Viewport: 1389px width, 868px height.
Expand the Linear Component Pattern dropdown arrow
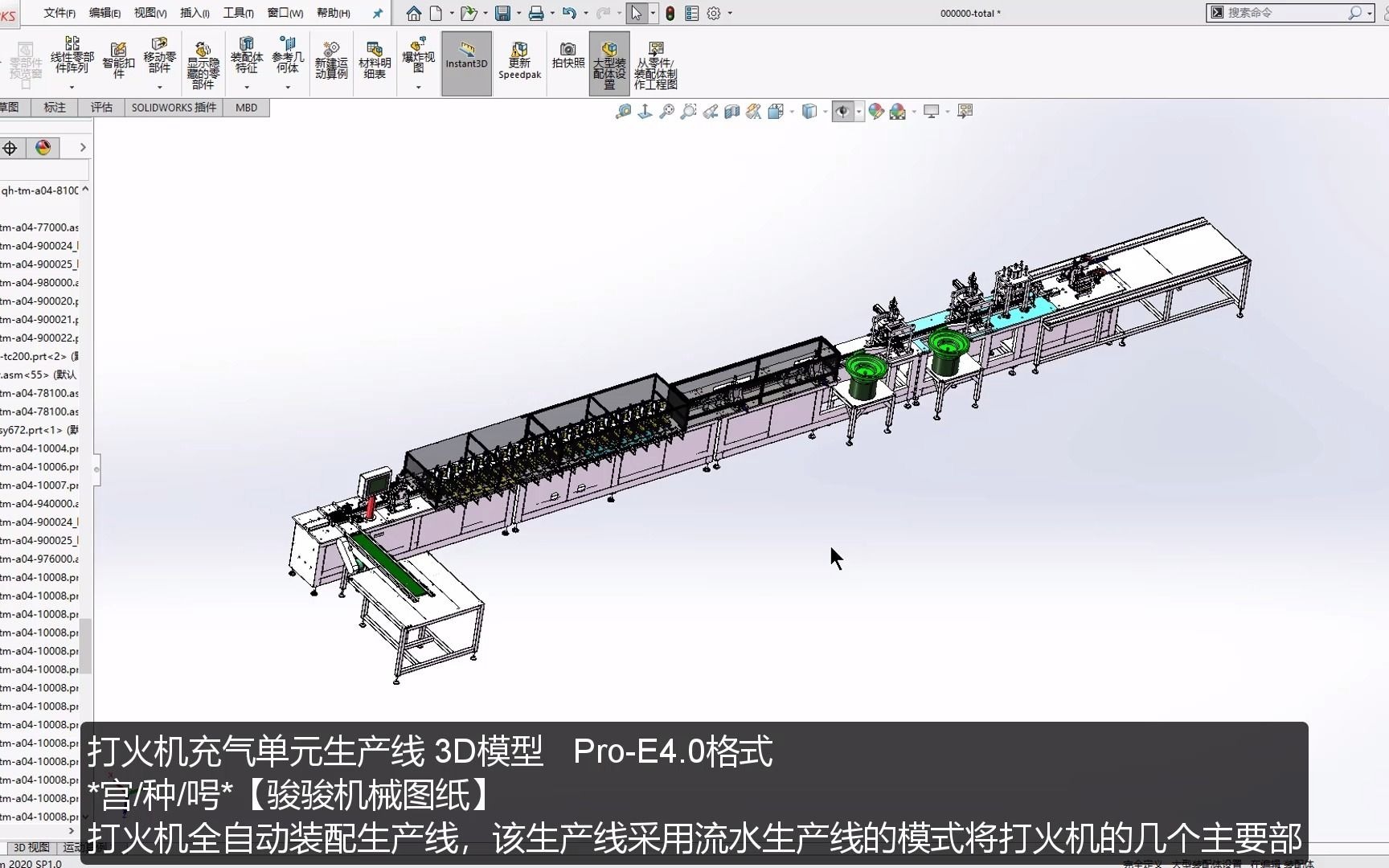pos(72,87)
